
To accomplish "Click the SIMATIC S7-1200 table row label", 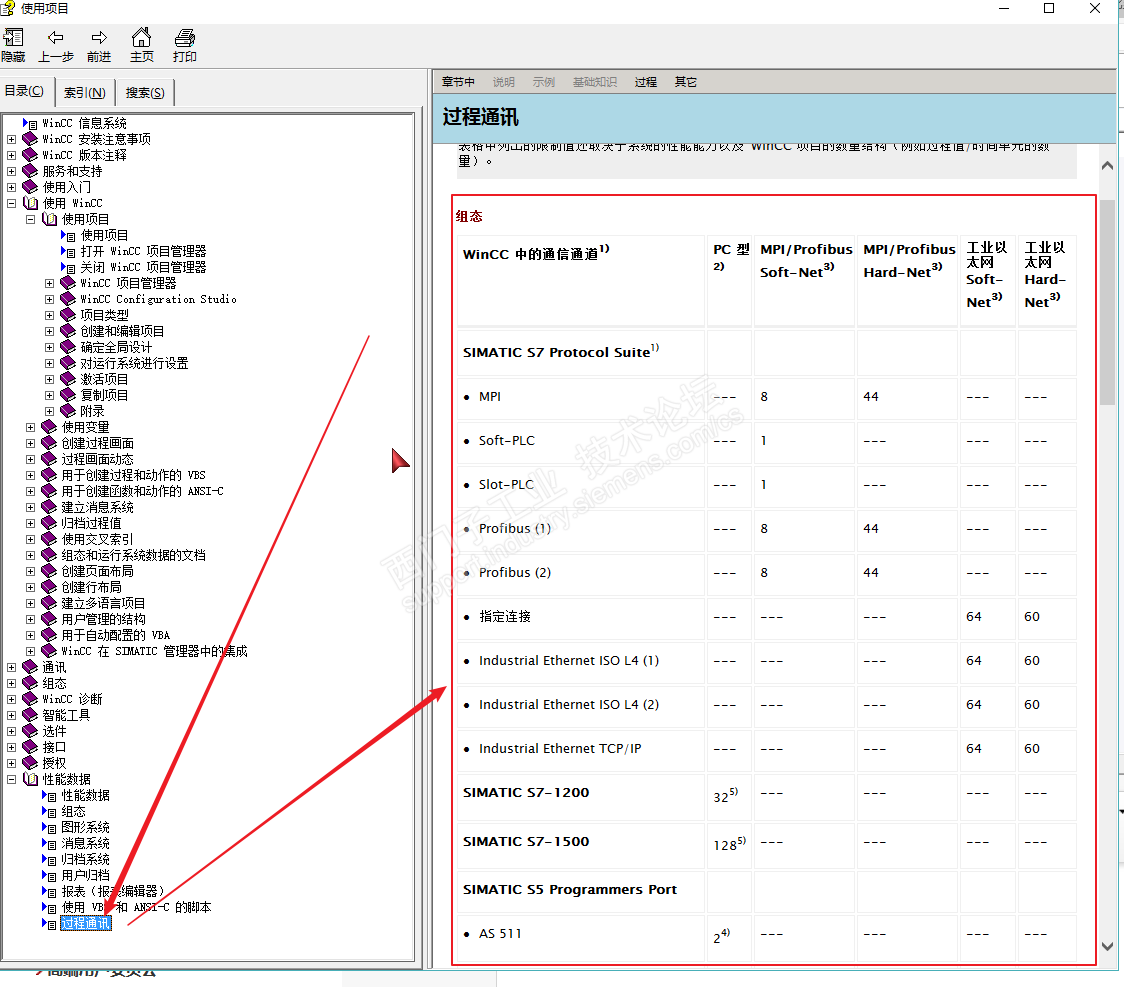I will (x=526, y=793).
